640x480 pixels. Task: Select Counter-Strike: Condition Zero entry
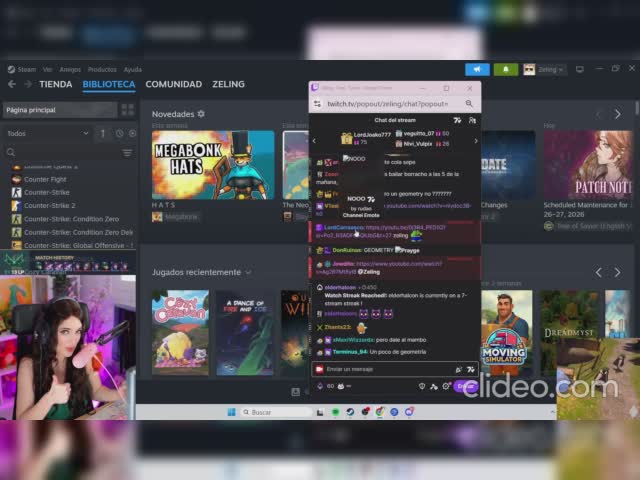pos(71,219)
